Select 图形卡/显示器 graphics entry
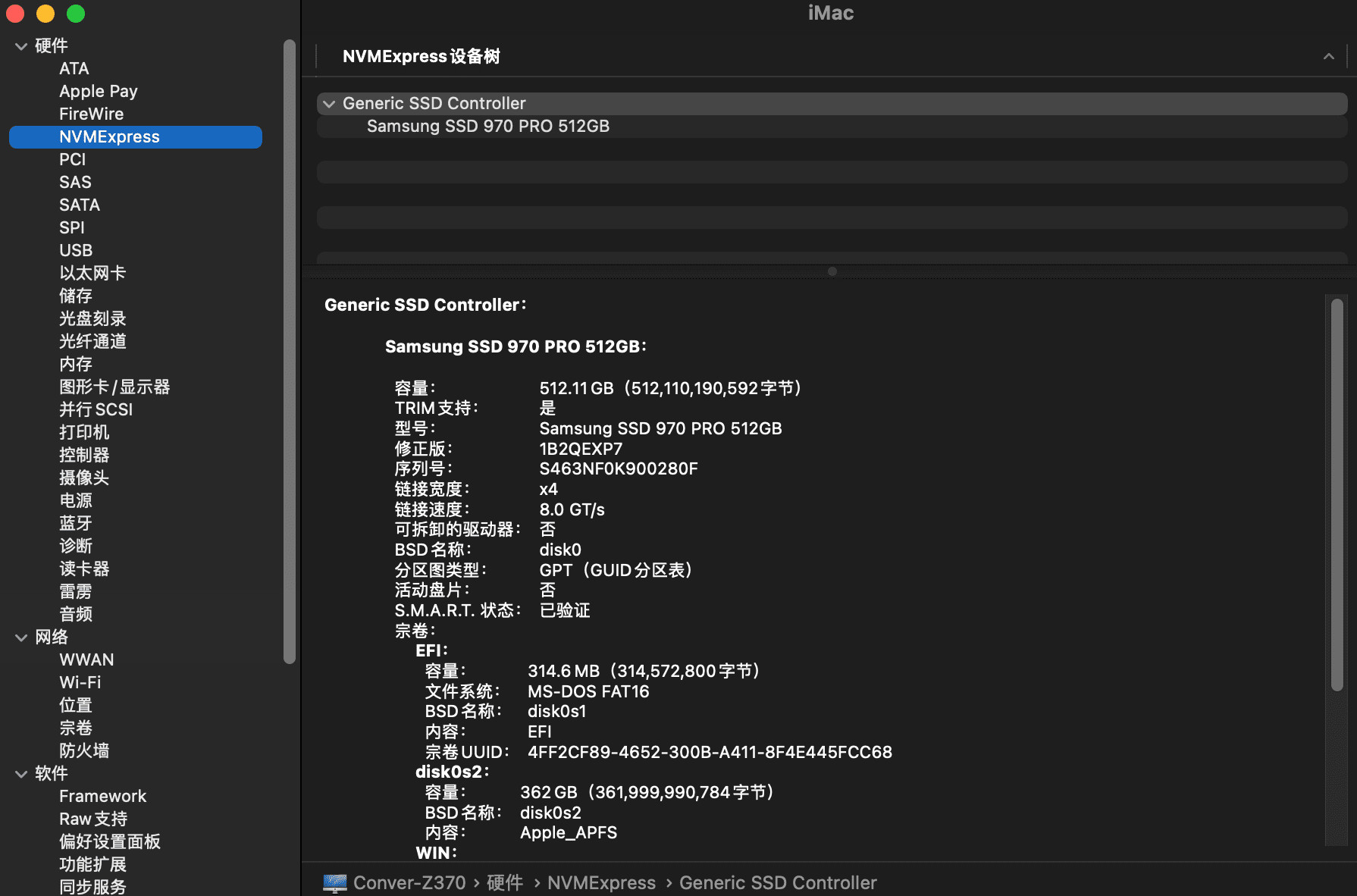Image resolution: width=1357 pixels, height=896 pixels. tap(114, 387)
